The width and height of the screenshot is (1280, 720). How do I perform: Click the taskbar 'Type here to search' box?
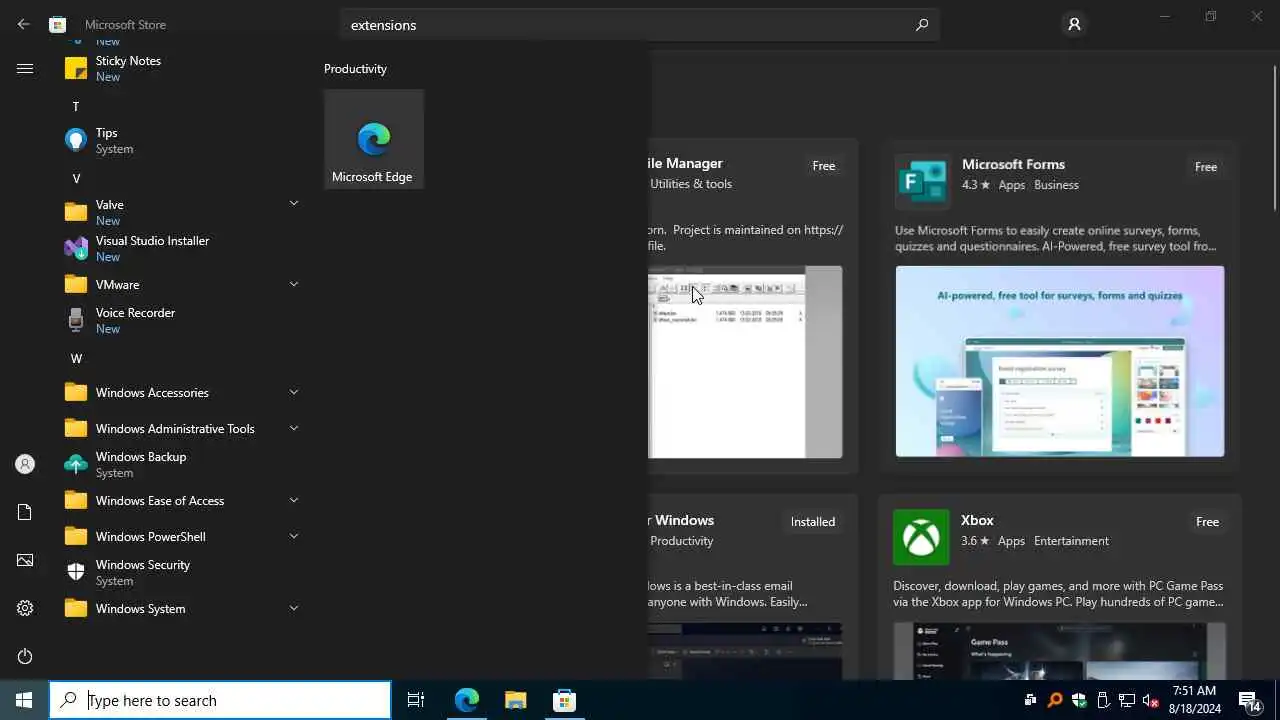tap(220, 700)
